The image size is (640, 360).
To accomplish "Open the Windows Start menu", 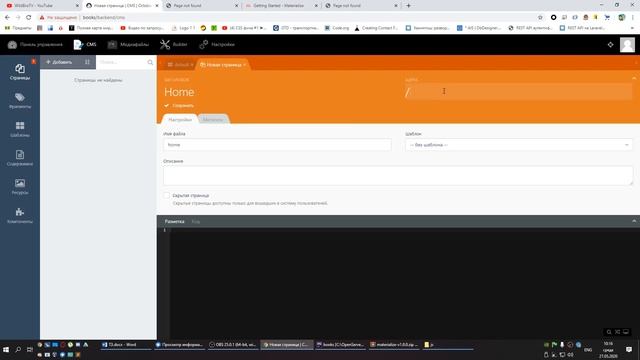I will [6, 350].
